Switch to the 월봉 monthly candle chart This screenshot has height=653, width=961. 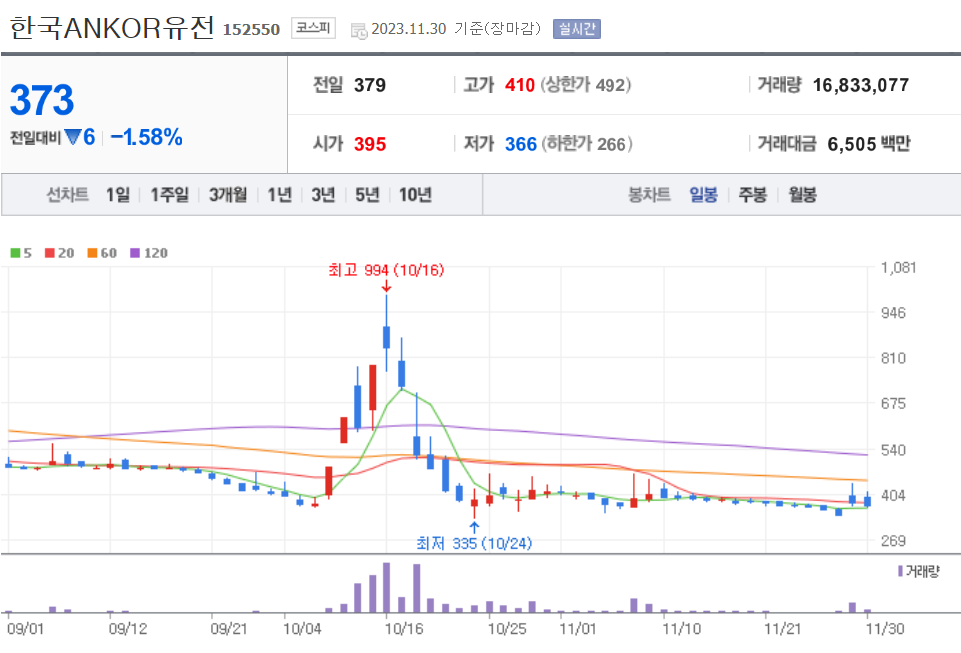coord(802,195)
